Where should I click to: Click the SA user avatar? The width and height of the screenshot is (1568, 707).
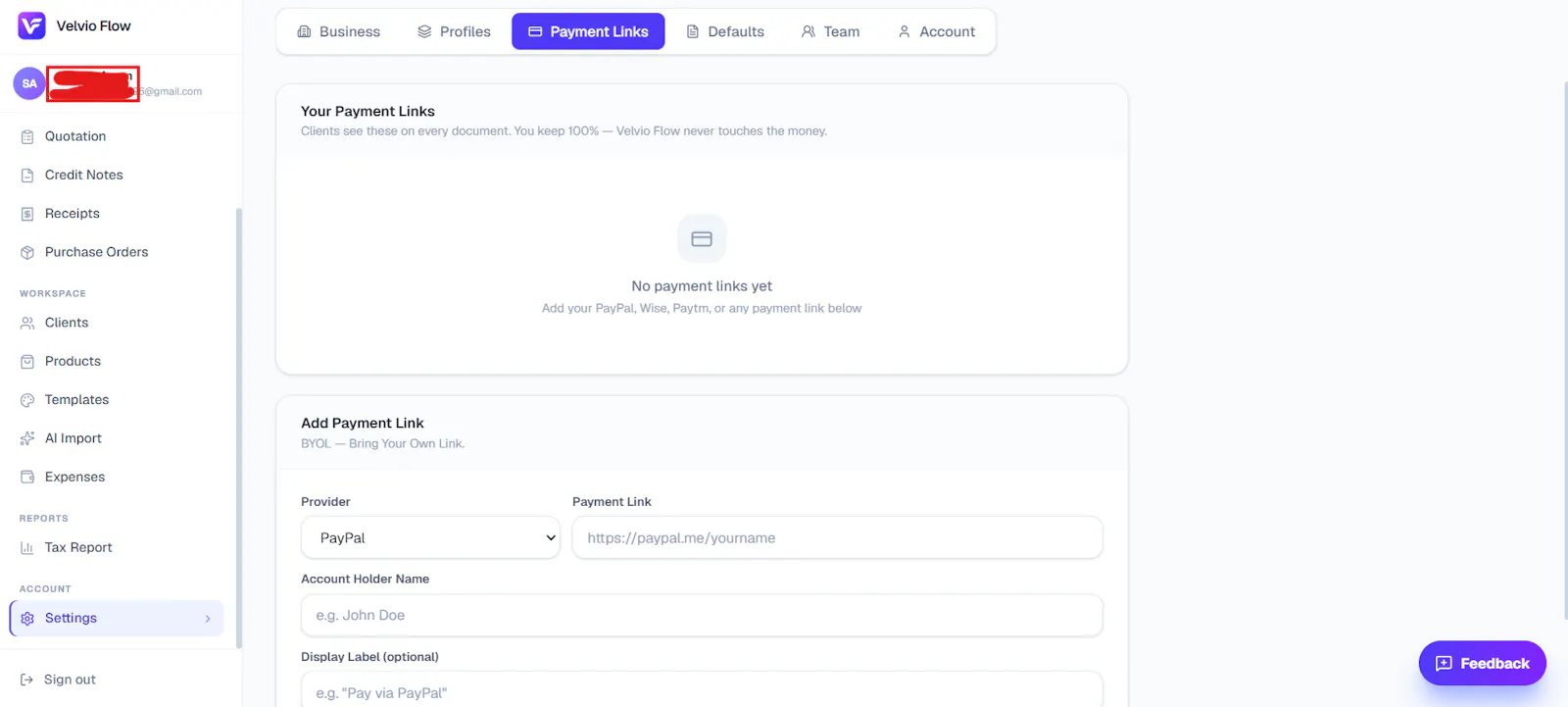pos(29,83)
